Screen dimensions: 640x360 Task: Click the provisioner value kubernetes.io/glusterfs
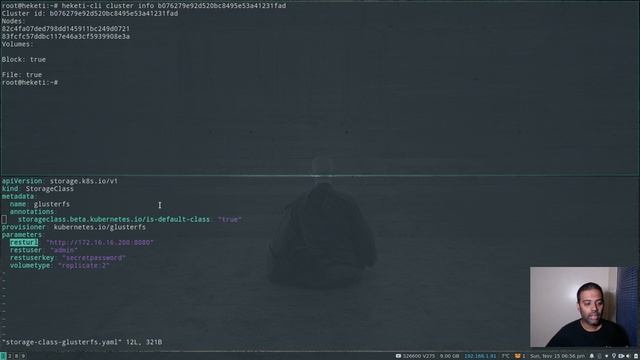coord(100,227)
